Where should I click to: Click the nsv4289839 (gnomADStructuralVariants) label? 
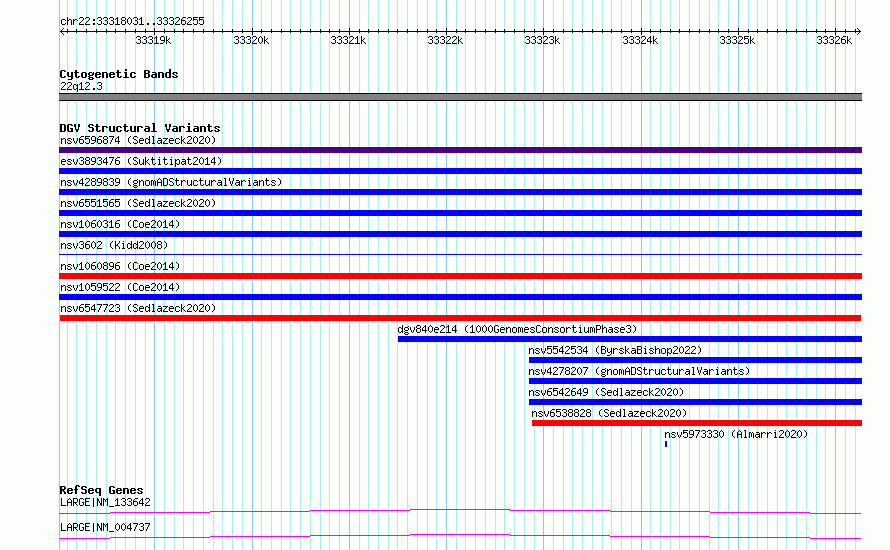pos(171,182)
